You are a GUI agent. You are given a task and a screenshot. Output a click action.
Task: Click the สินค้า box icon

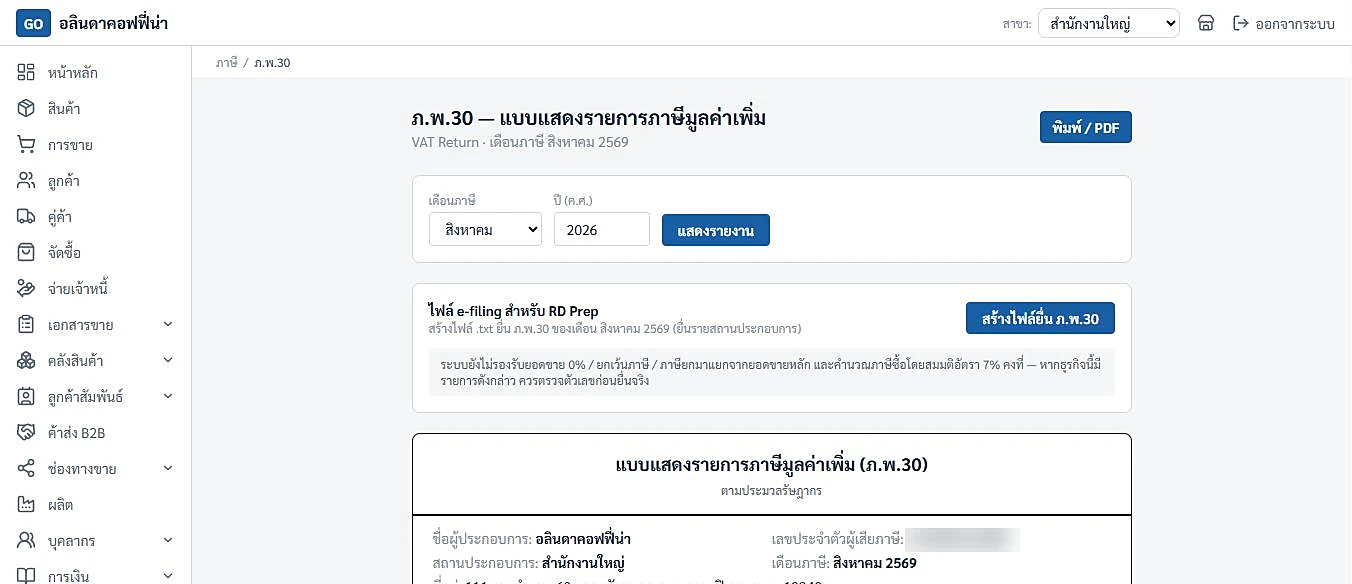(26, 109)
